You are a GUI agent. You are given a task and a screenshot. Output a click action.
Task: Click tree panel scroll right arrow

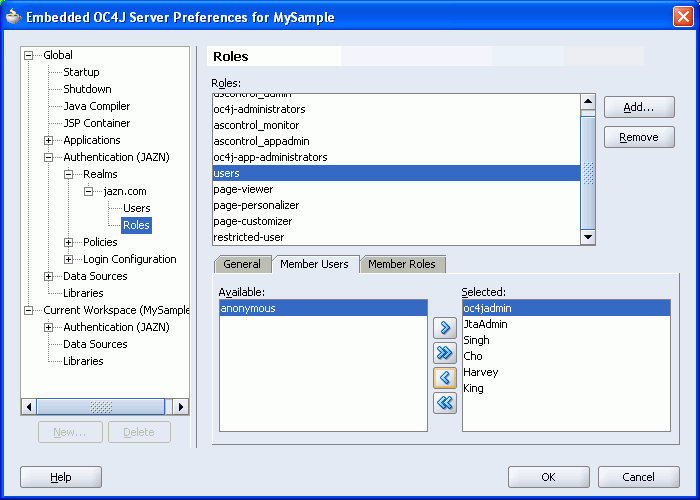click(181, 407)
